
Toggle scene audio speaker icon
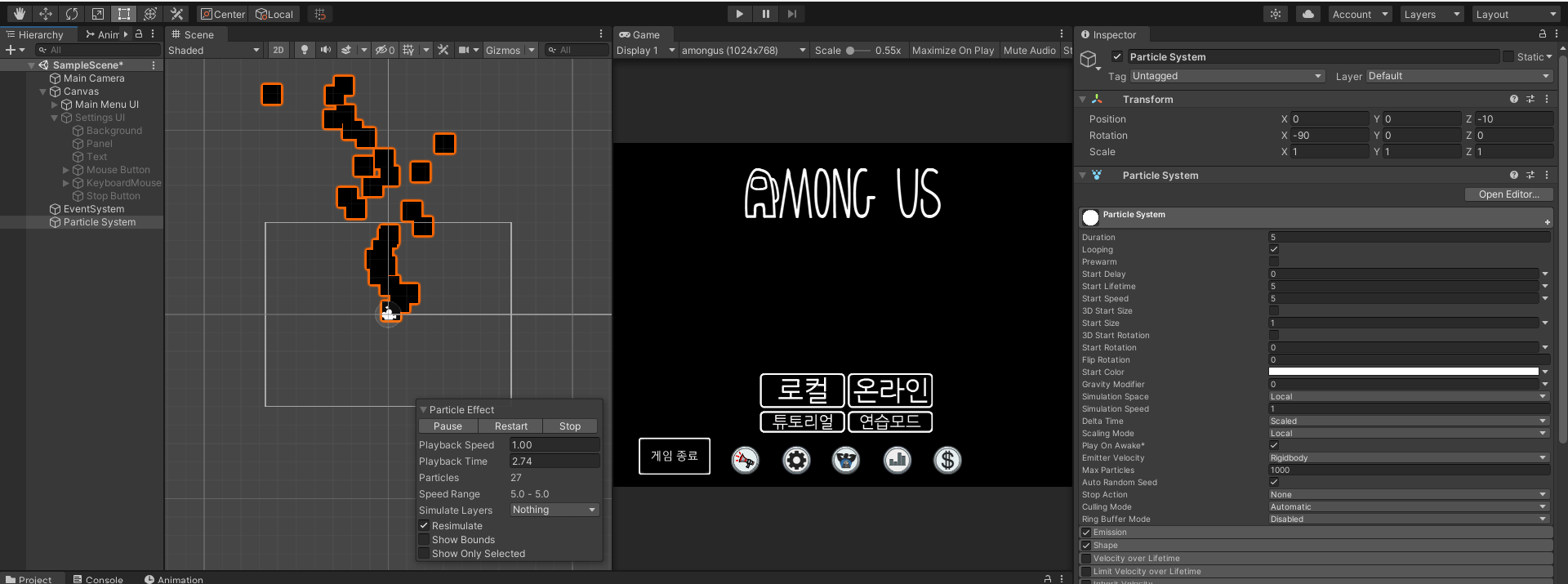(326, 50)
